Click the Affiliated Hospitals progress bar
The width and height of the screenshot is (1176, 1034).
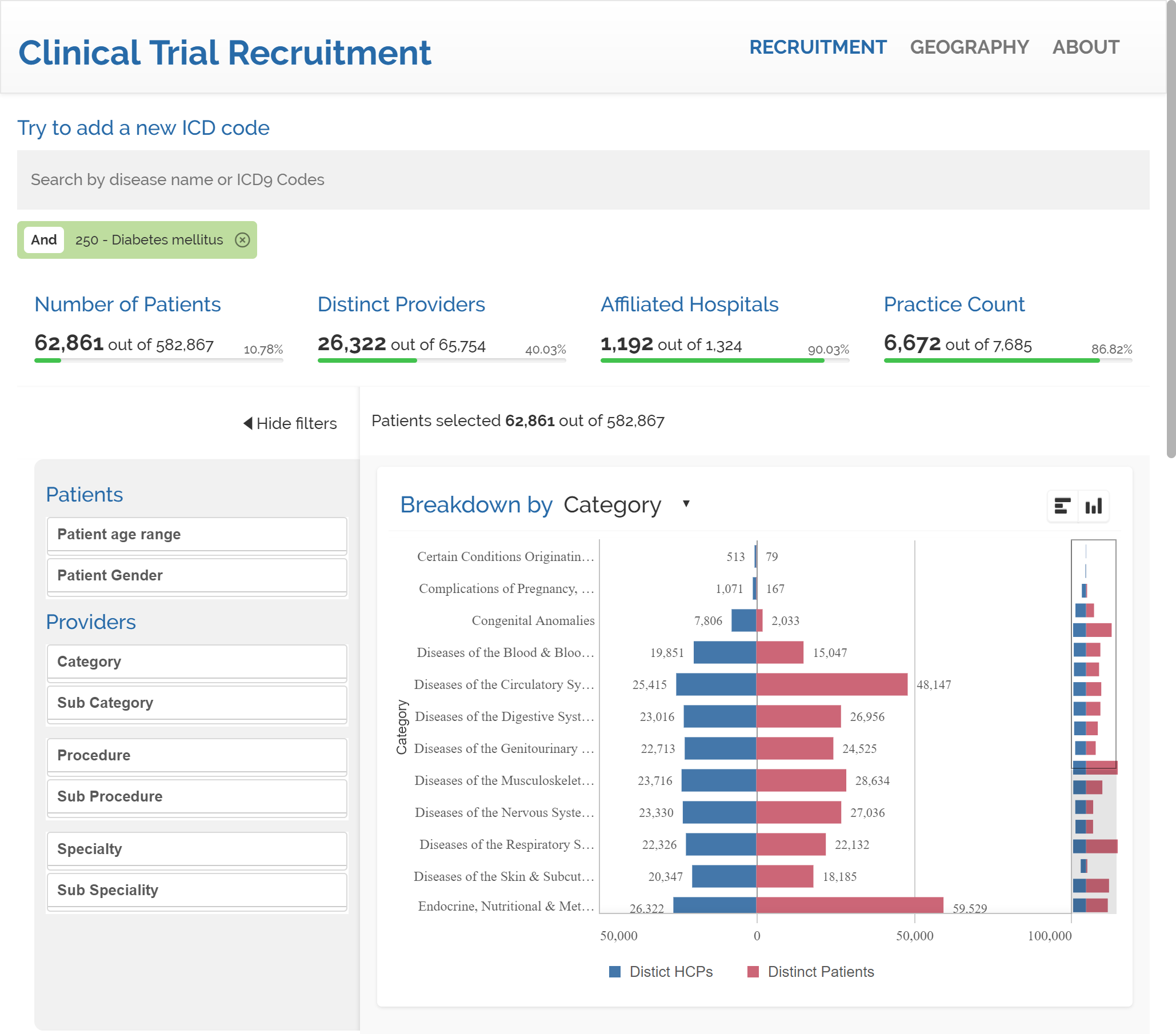[x=725, y=360]
